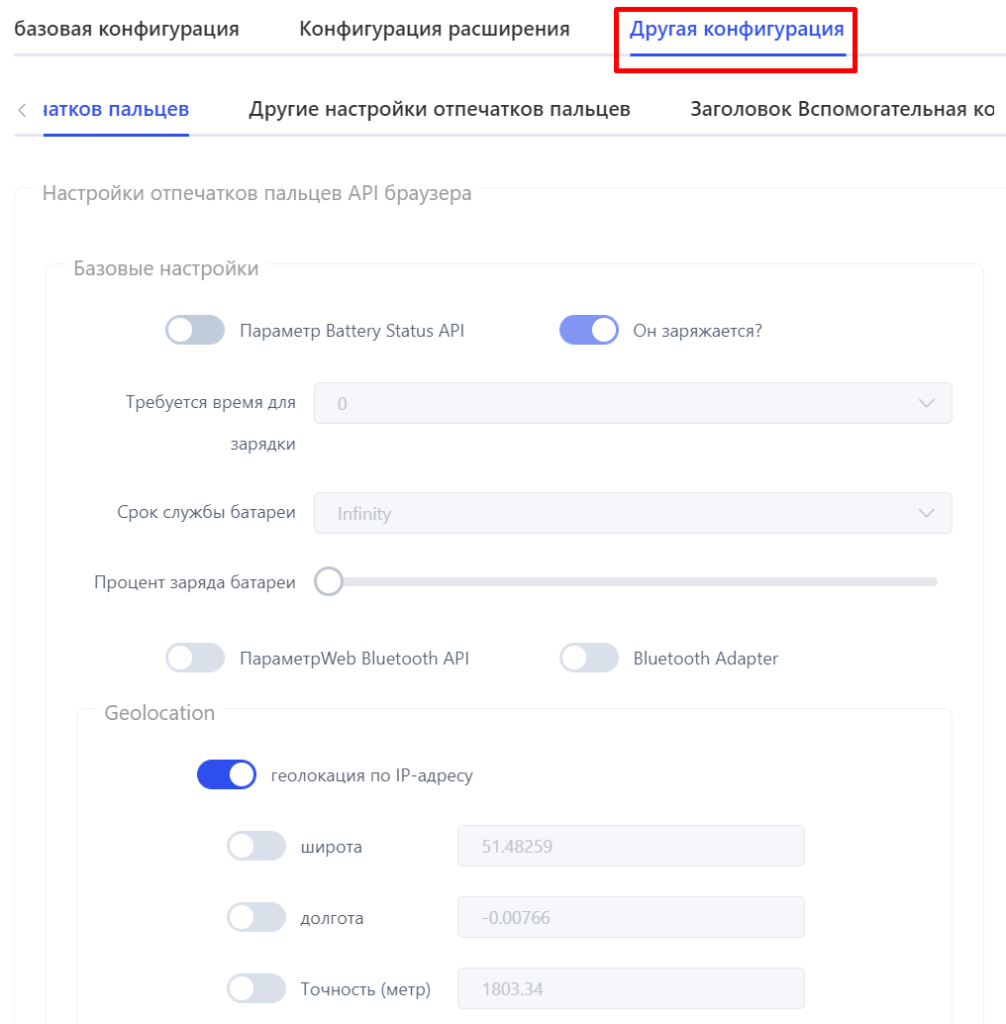This screenshot has height=1024, width=1006.
Task: Disable the Он заряжается? switch
Action: (589, 330)
